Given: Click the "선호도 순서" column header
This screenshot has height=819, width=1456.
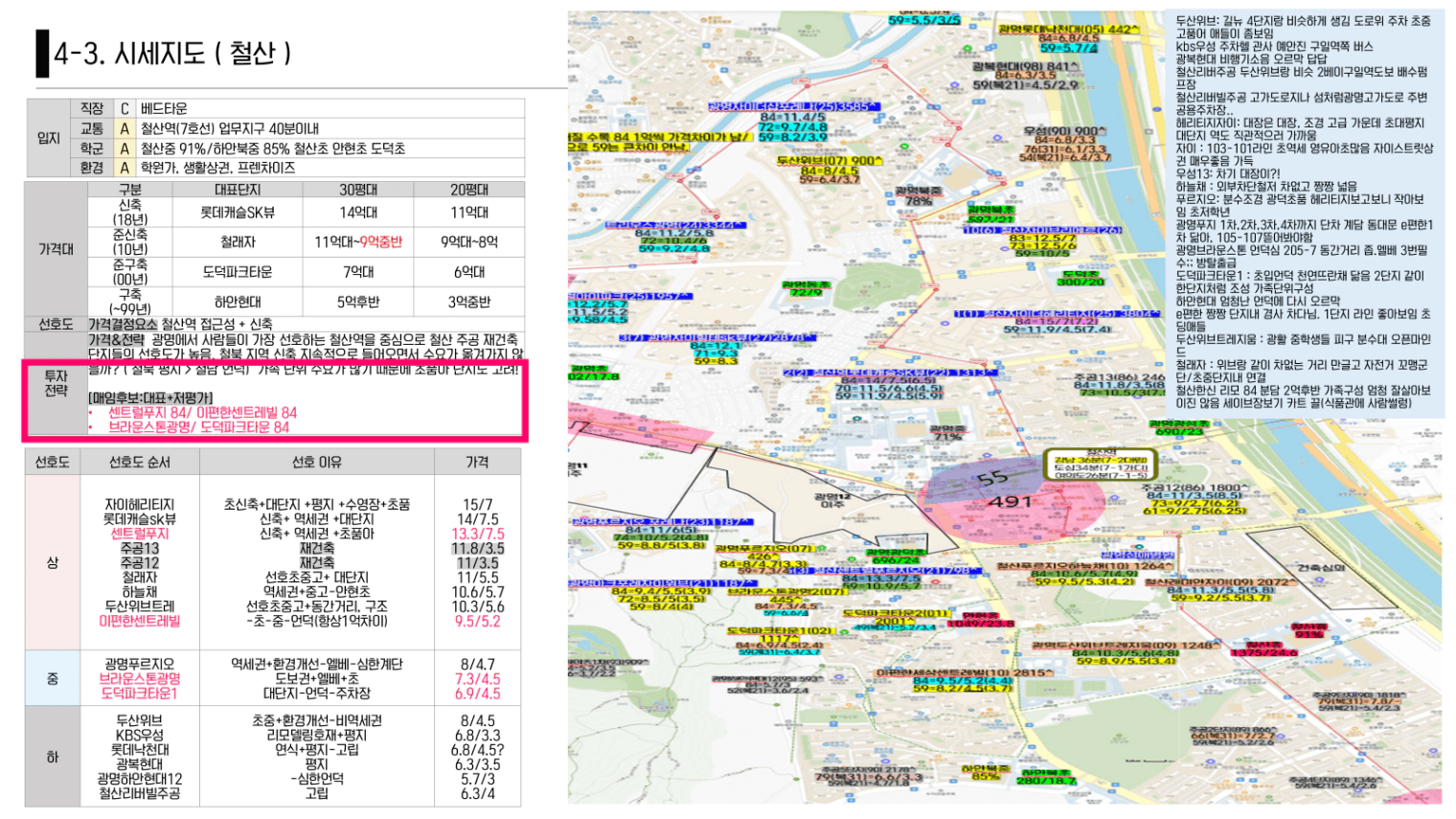Looking at the screenshot, I should click(140, 462).
